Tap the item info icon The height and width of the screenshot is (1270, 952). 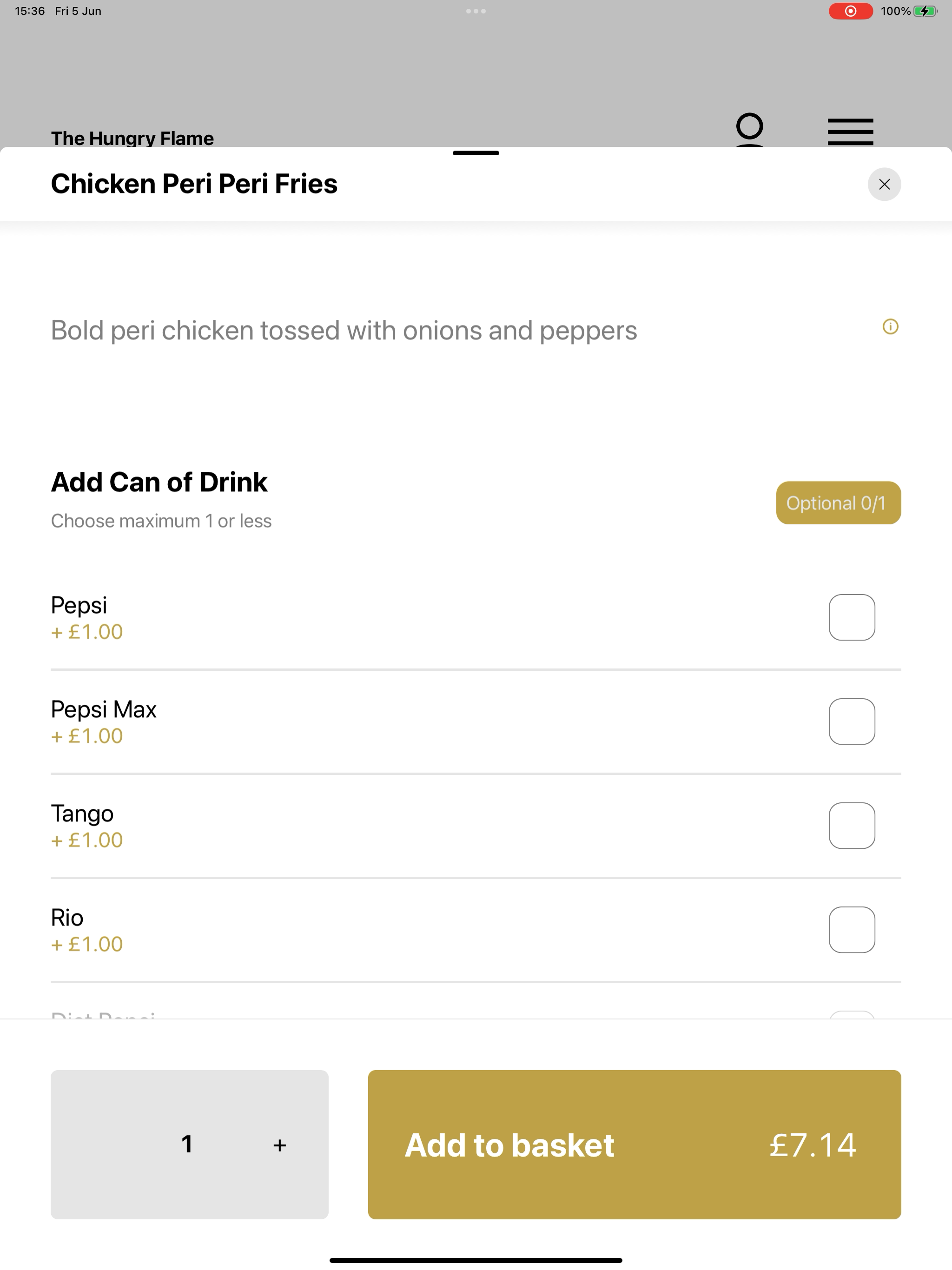[890, 327]
